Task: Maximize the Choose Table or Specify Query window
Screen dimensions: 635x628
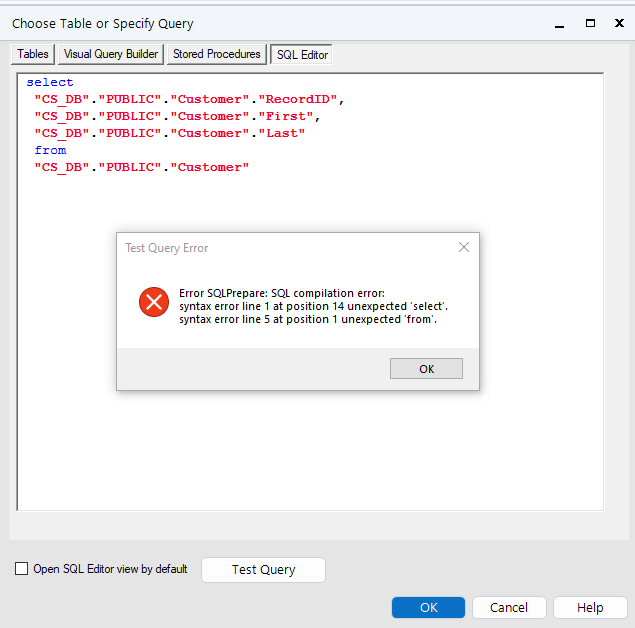Action: point(590,22)
